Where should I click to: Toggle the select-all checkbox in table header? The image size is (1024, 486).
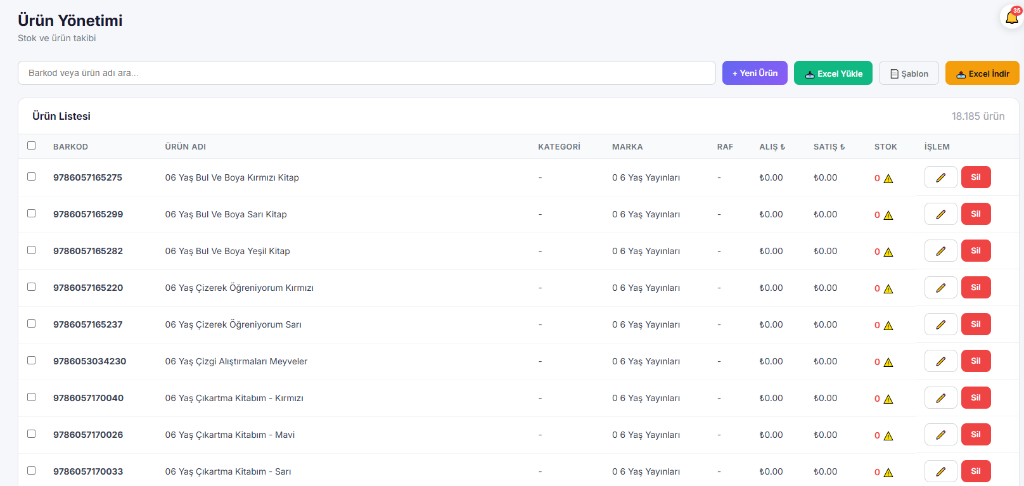(x=31, y=146)
